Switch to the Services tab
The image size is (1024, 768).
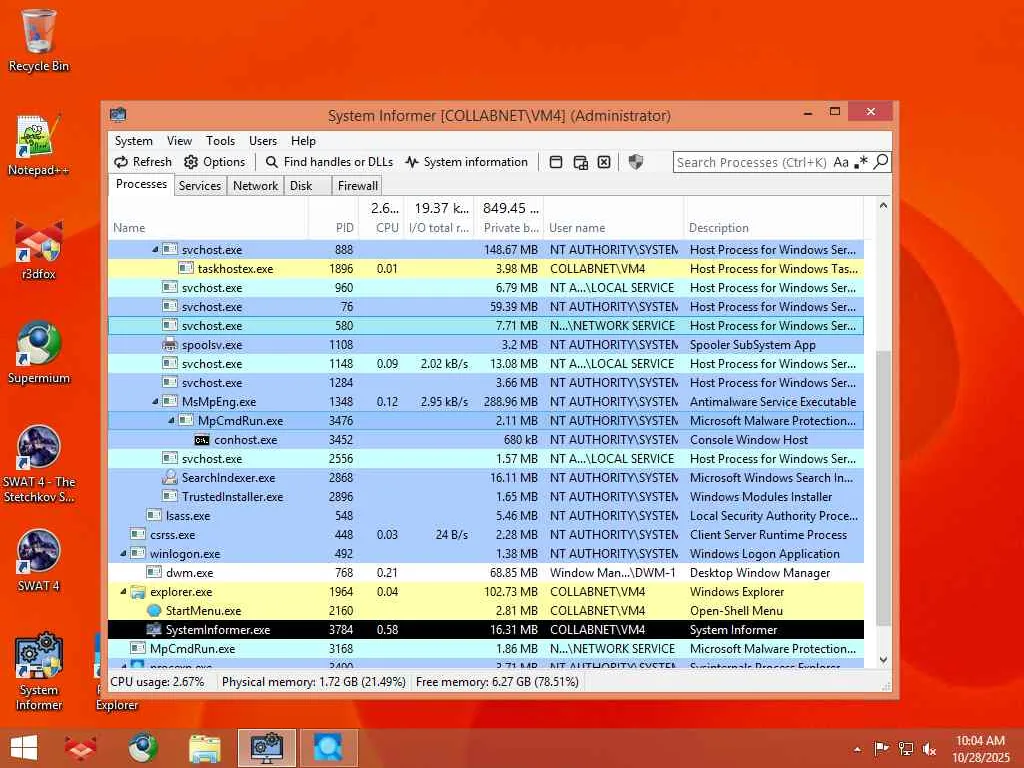[x=200, y=185]
